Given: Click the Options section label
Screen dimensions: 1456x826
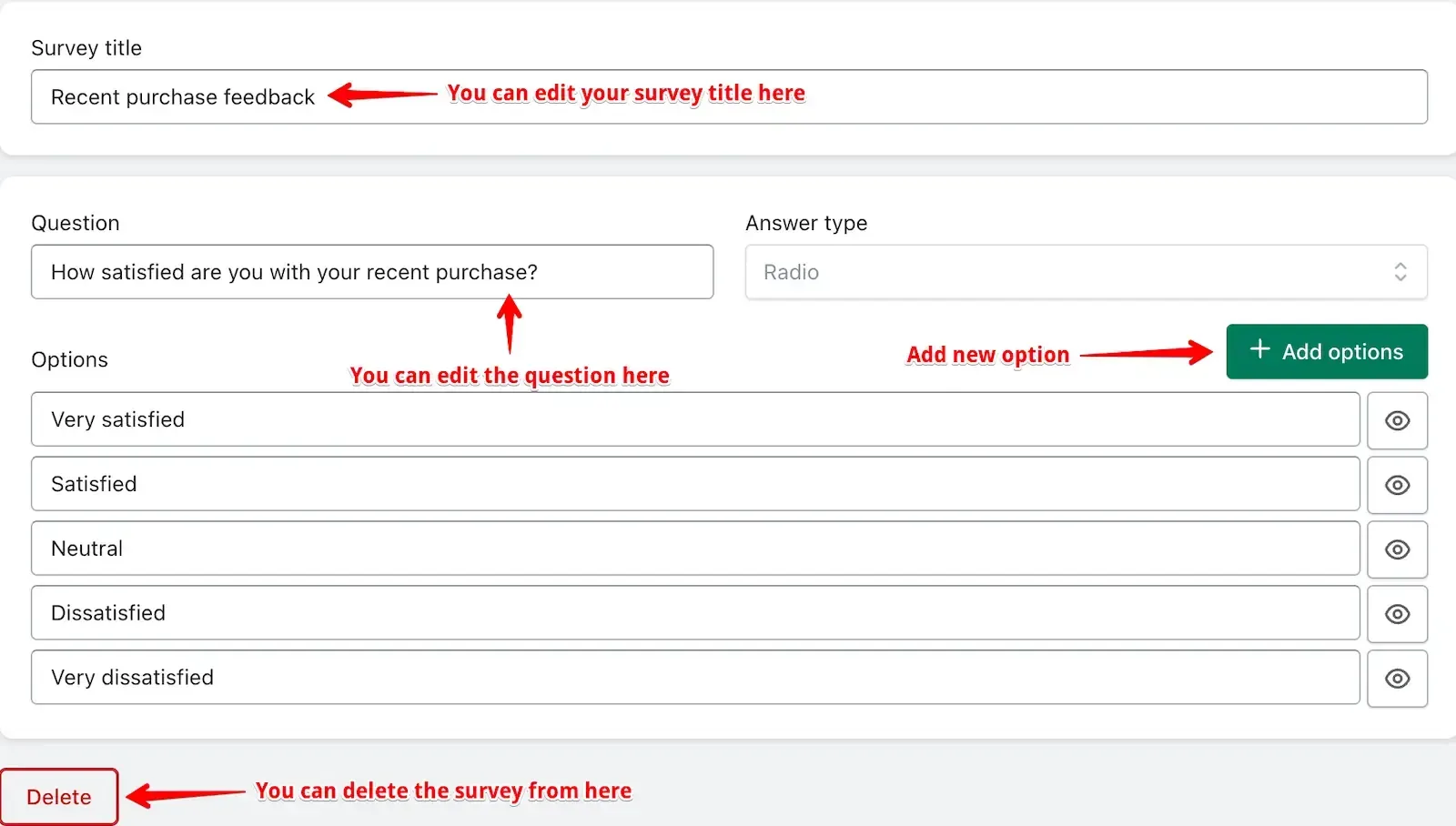Looking at the screenshot, I should tap(69, 359).
